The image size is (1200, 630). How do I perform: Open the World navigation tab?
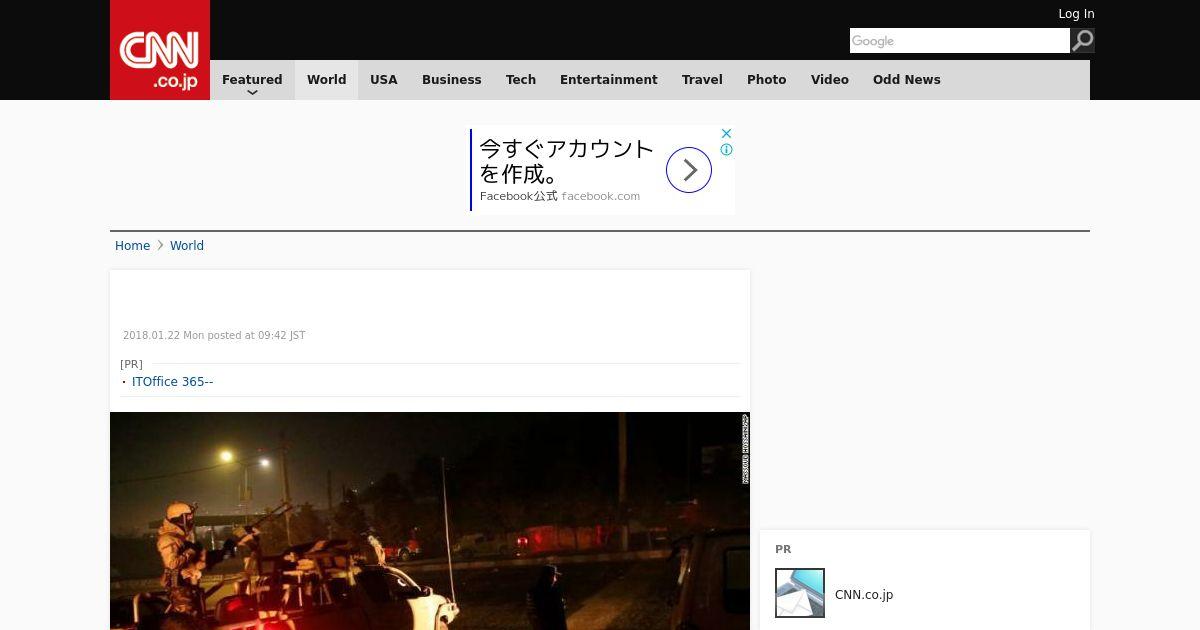tap(326, 80)
